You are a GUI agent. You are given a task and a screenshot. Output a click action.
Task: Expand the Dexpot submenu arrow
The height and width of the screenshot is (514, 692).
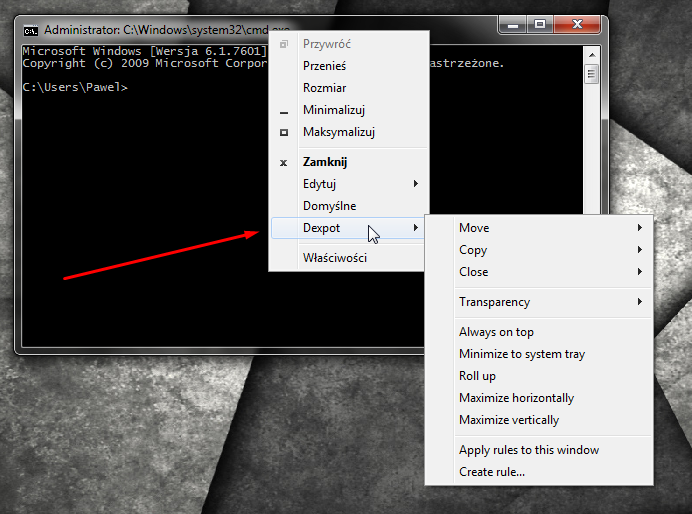(416, 228)
